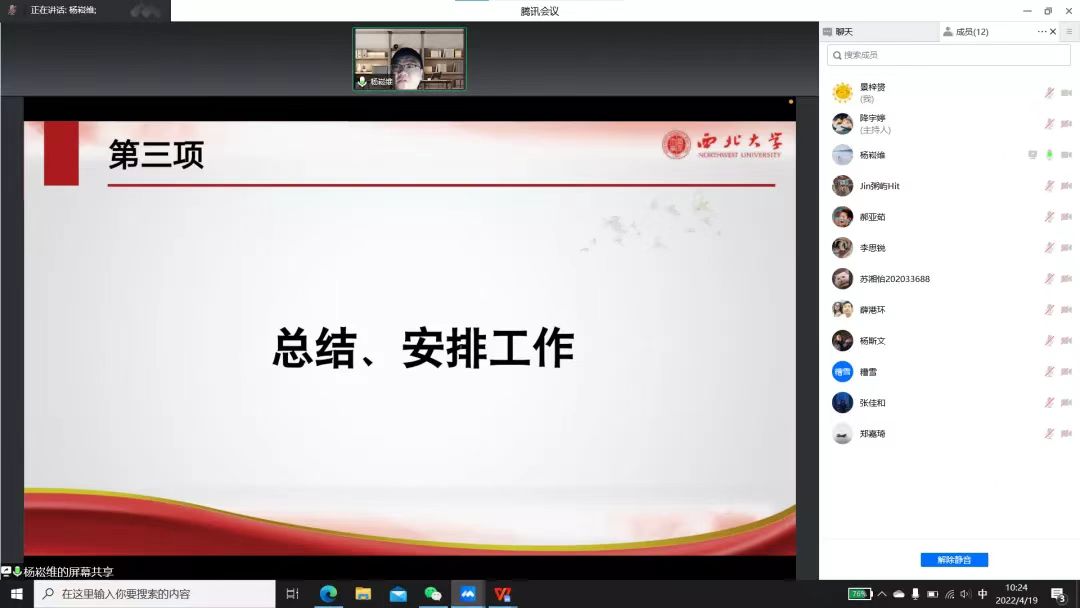Toggle camera icon for 降宇婷
The width and height of the screenshot is (1080, 608).
(1066, 124)
